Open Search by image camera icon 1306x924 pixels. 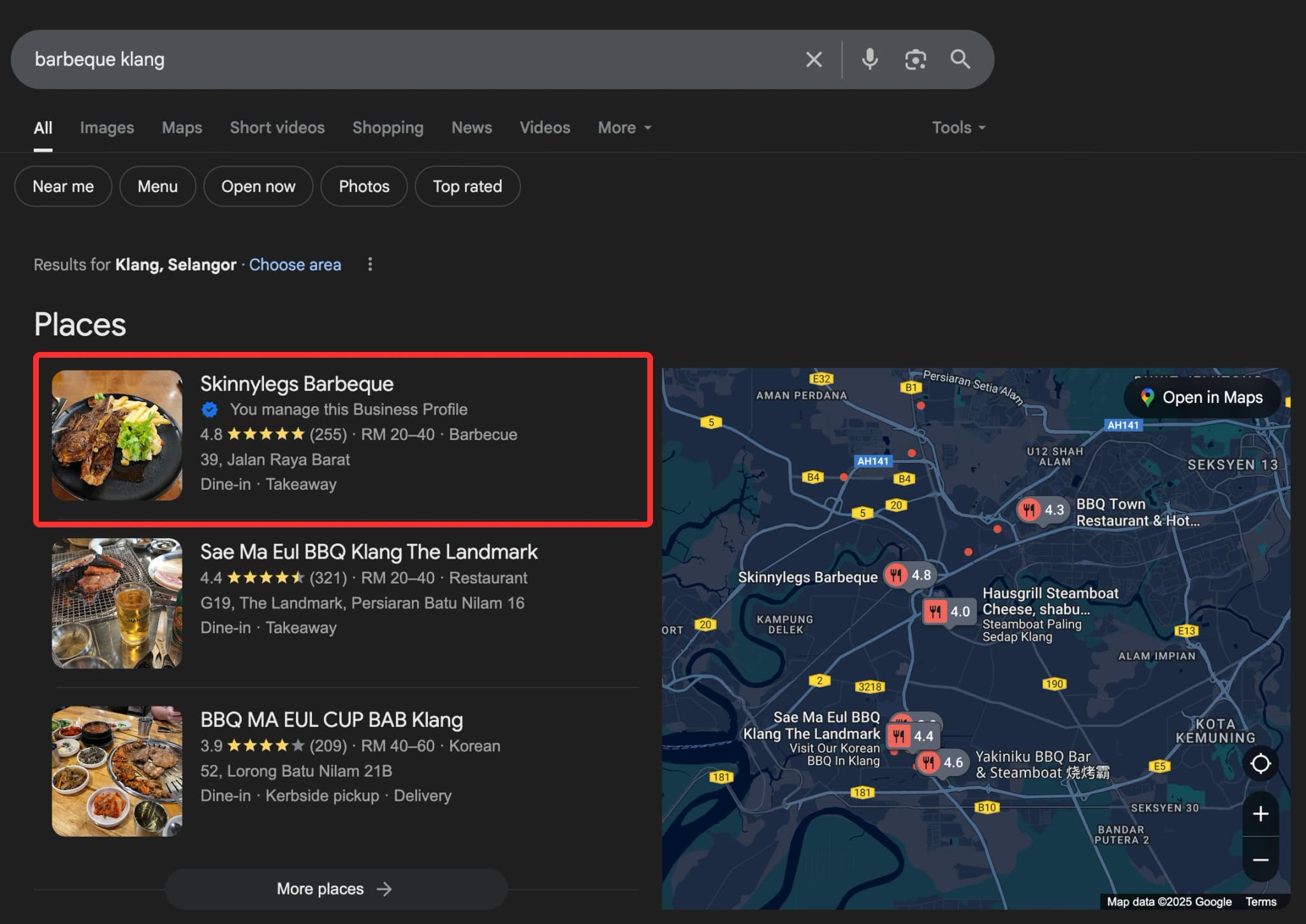tap(915, 59)
